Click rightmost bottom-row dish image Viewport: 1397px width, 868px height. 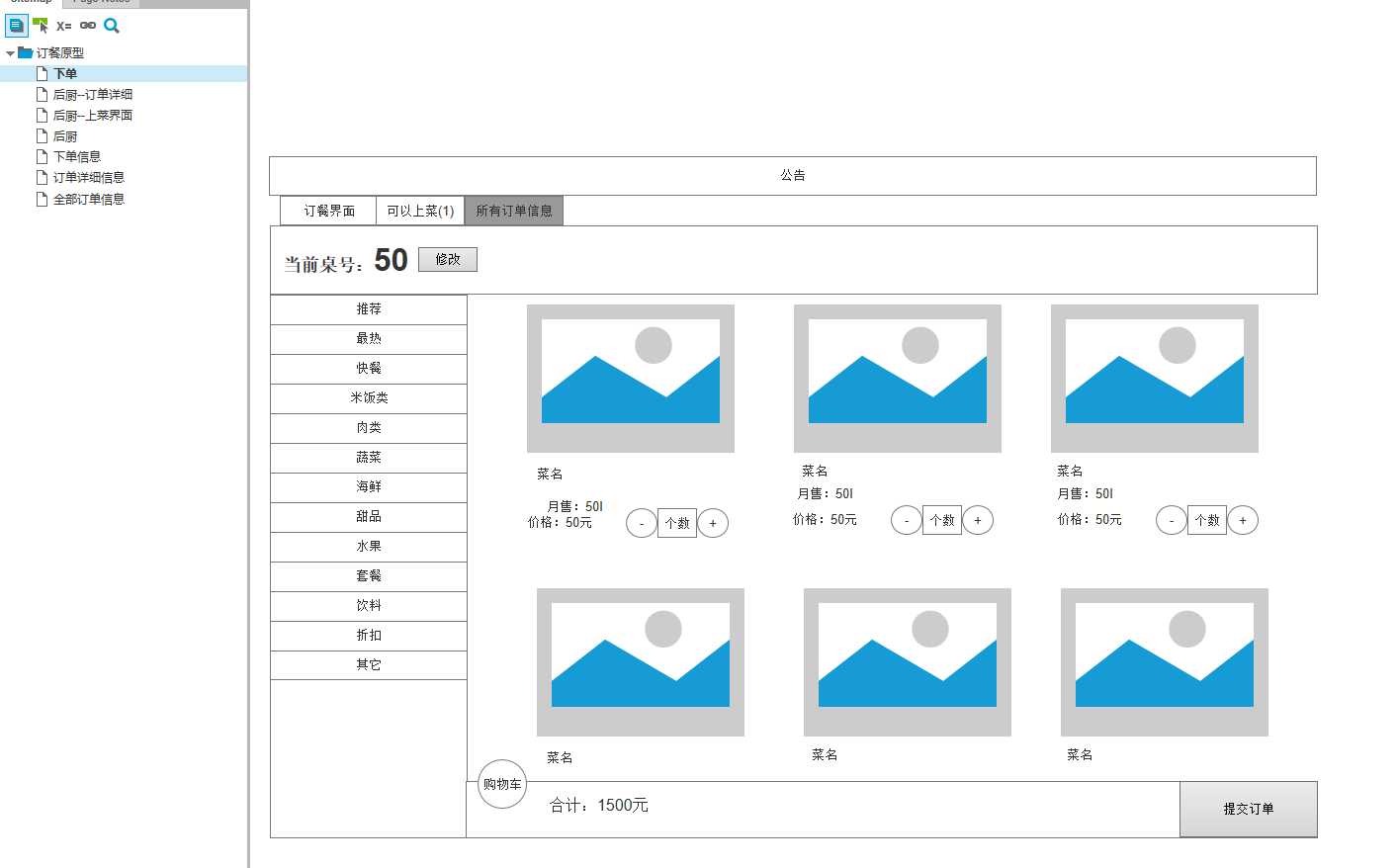[1165, 662]
